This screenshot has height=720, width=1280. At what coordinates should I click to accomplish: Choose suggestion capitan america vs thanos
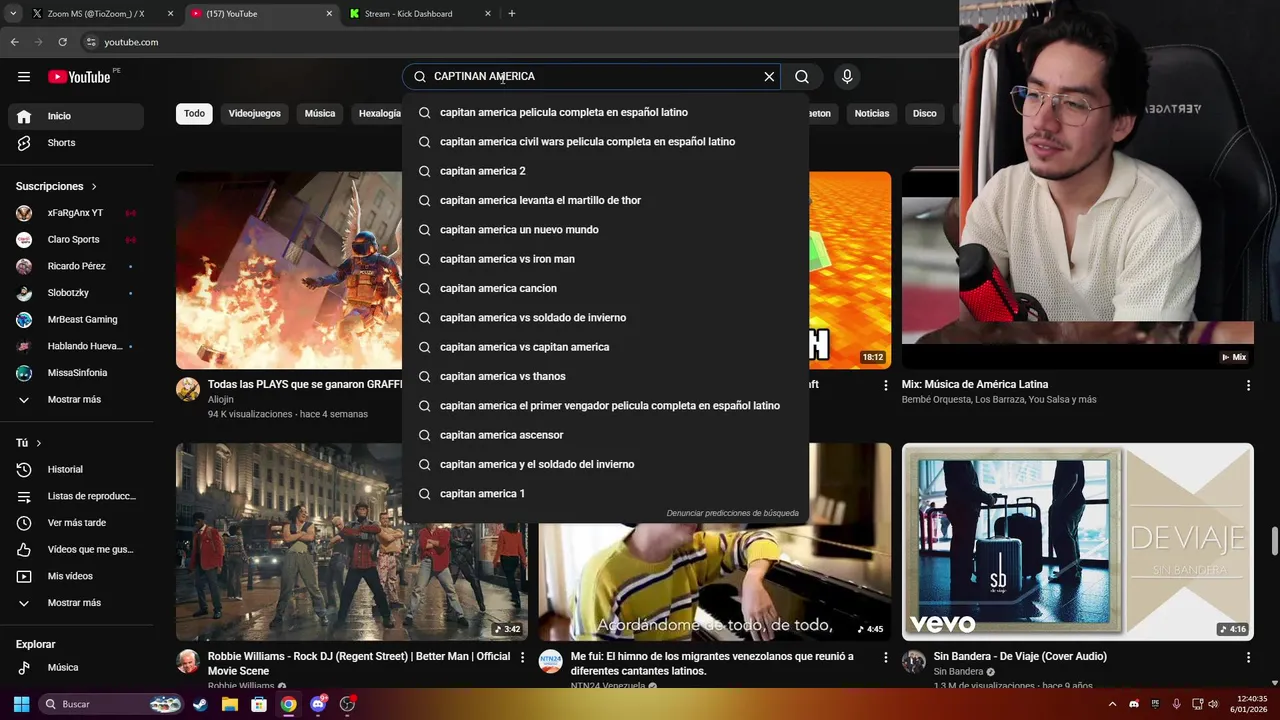pyautogui.click(x=605, y=376)
